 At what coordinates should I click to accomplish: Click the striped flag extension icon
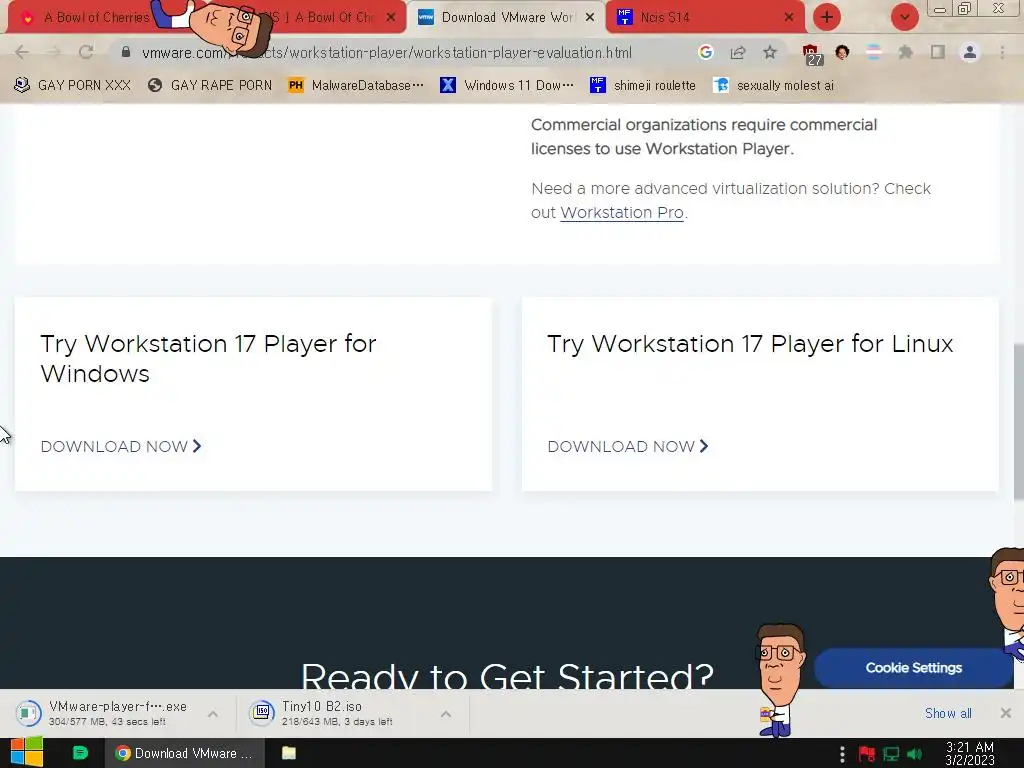click(x=874, y=52)
